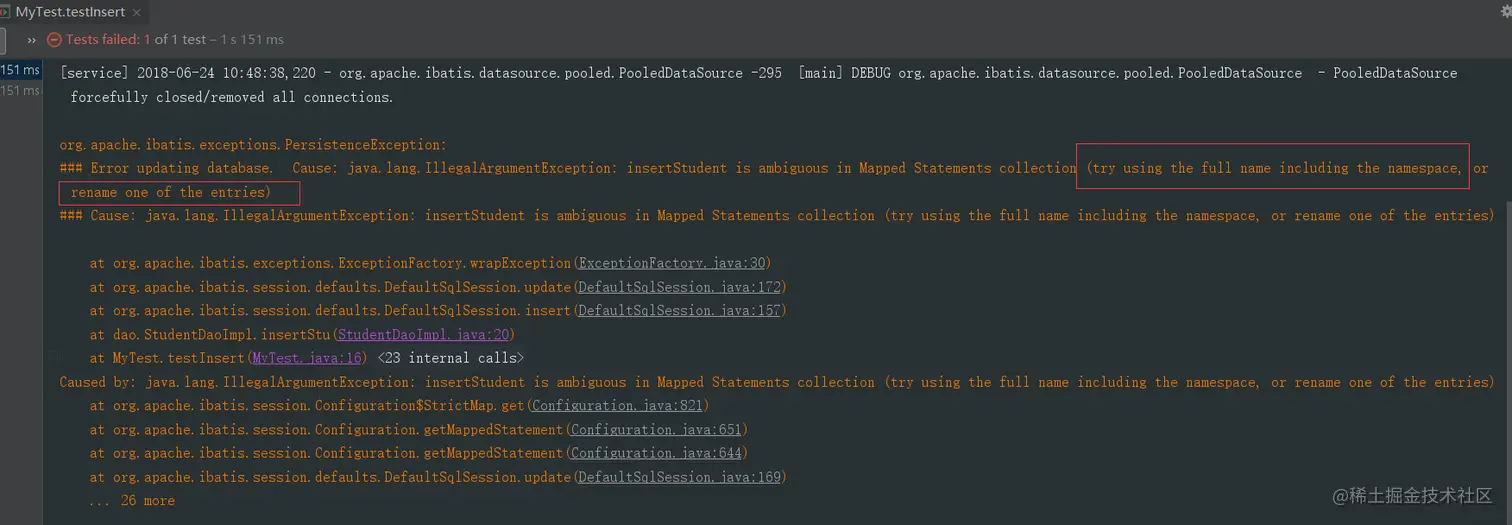Image resolution: width=1512 pixels, height=525 pixels.
Task: Click the red tests failed status icon
Action: tap(55, 40)
